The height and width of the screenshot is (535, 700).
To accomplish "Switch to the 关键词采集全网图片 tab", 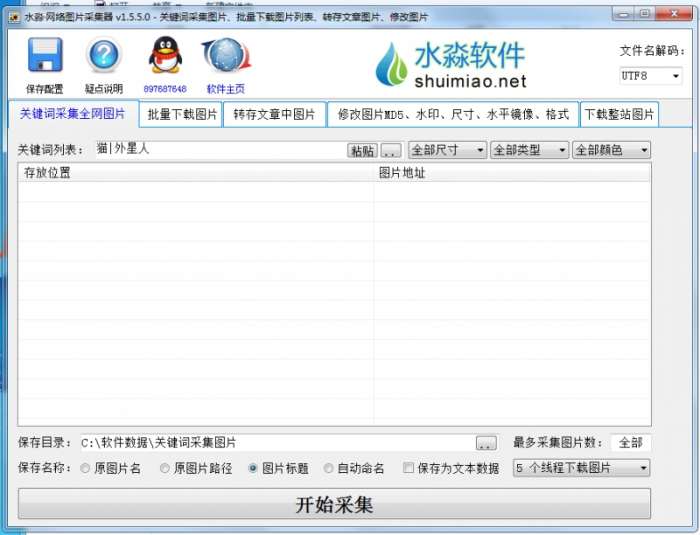I will 73,113.
